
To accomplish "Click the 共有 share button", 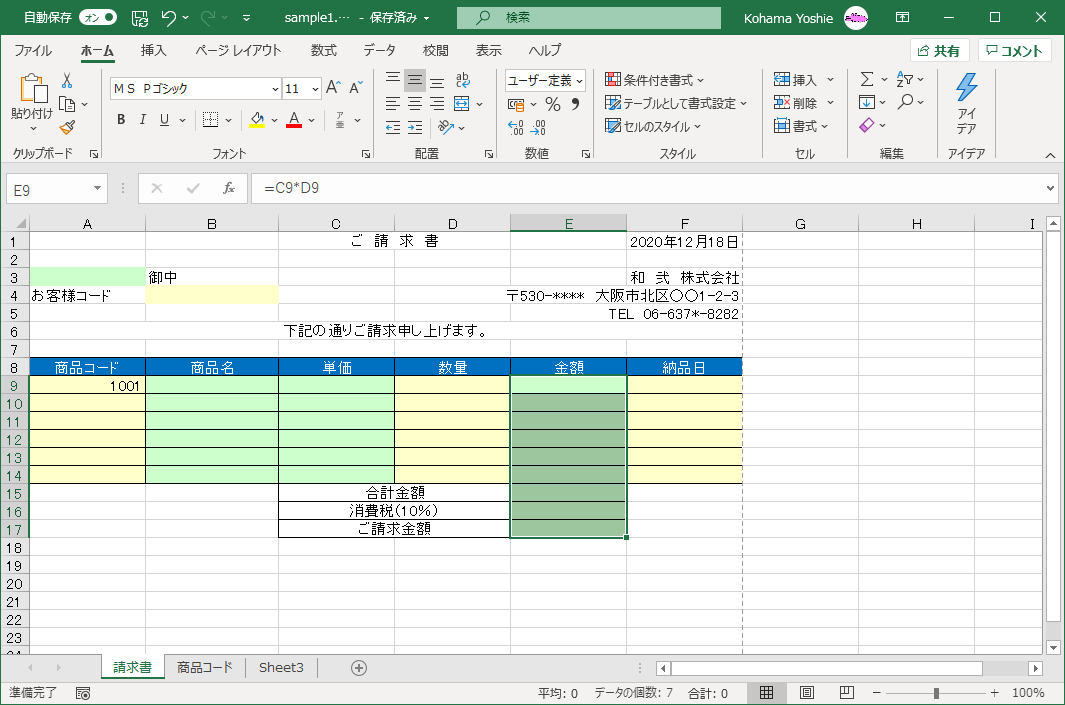I will click(939, 51).
